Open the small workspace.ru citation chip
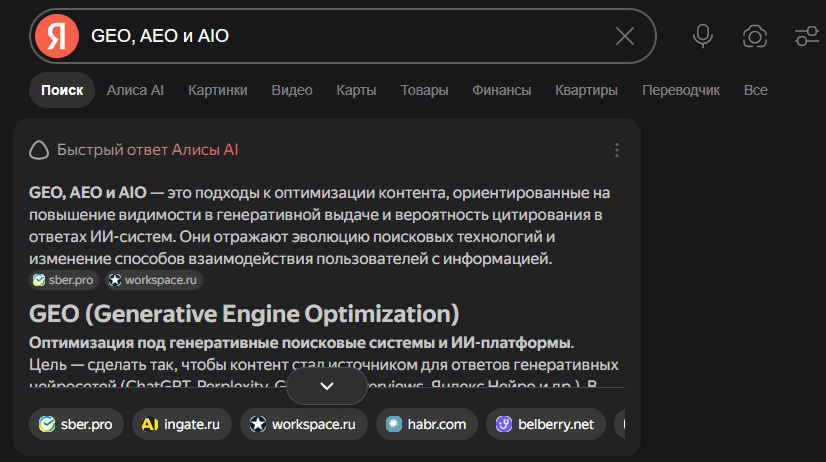 click(x=154, y=280)
